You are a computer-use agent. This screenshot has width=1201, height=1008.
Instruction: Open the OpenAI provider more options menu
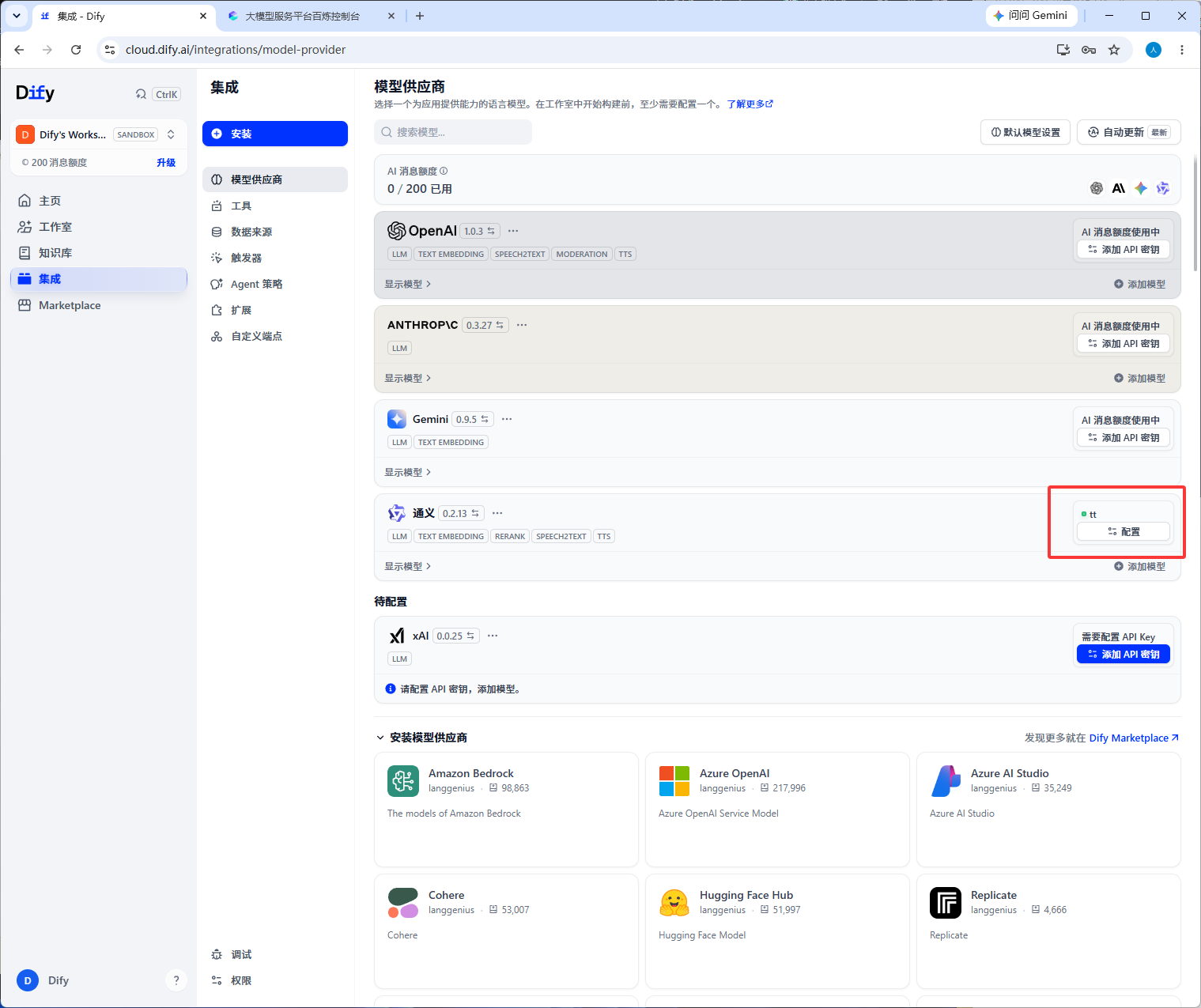click(513, 231)
